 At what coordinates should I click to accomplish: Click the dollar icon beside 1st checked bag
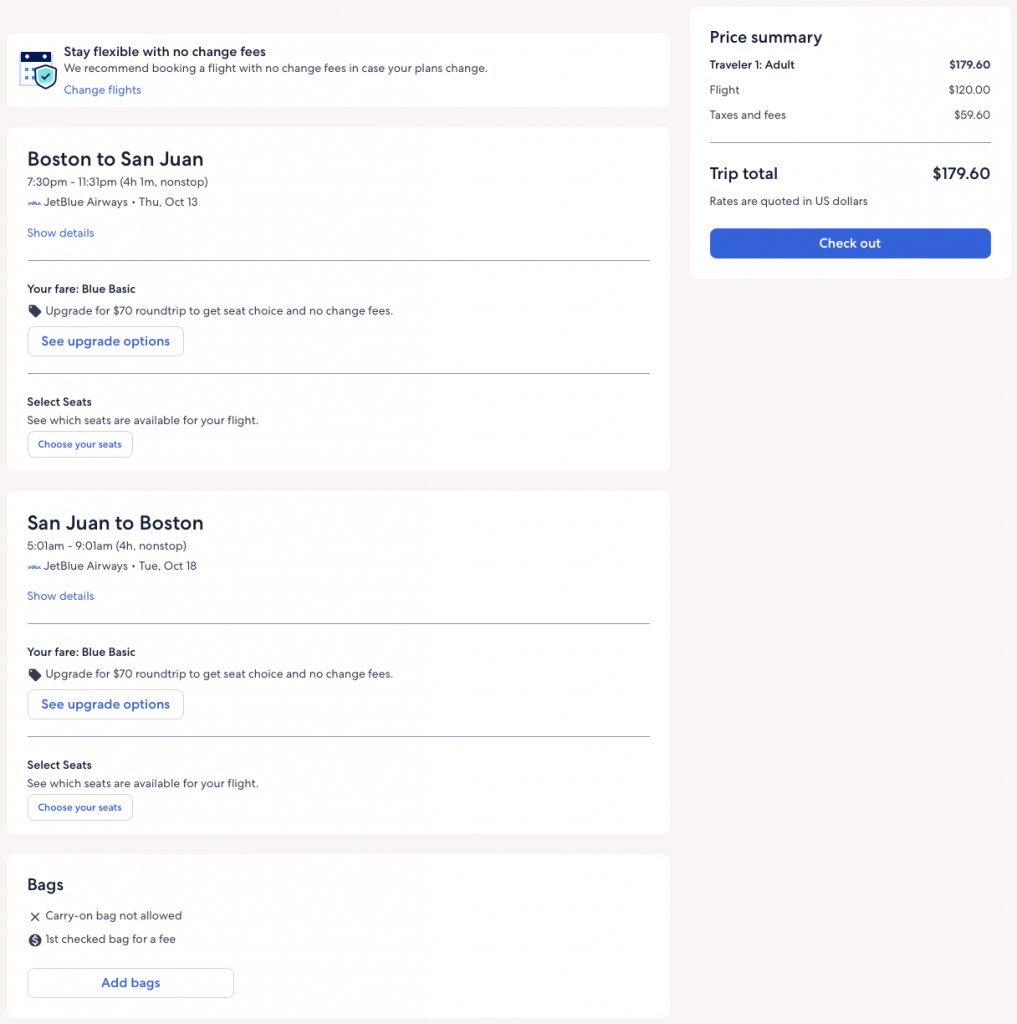click(x=35, y=940)
